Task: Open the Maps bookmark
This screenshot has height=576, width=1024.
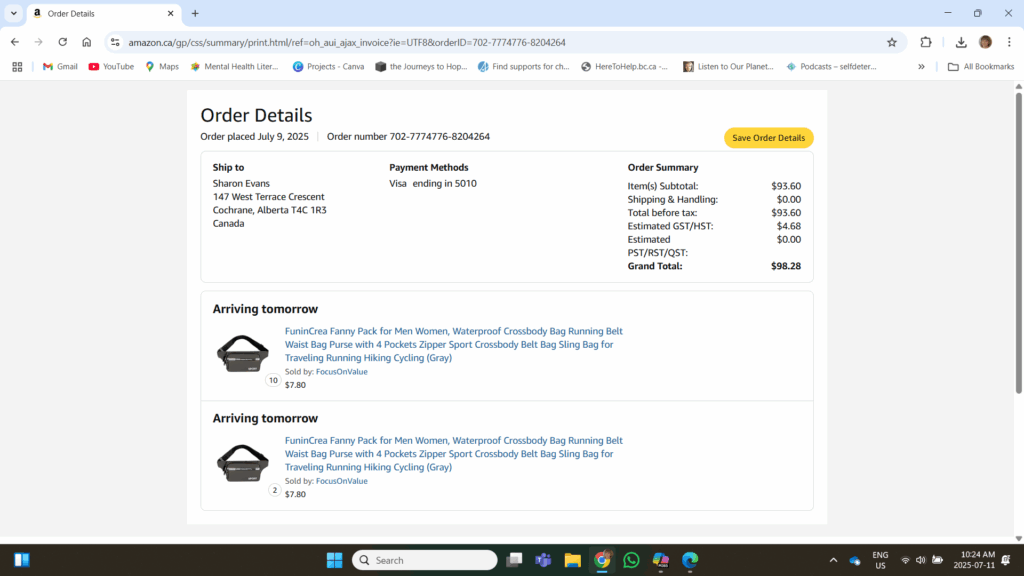Action: (x=162, y=67)
